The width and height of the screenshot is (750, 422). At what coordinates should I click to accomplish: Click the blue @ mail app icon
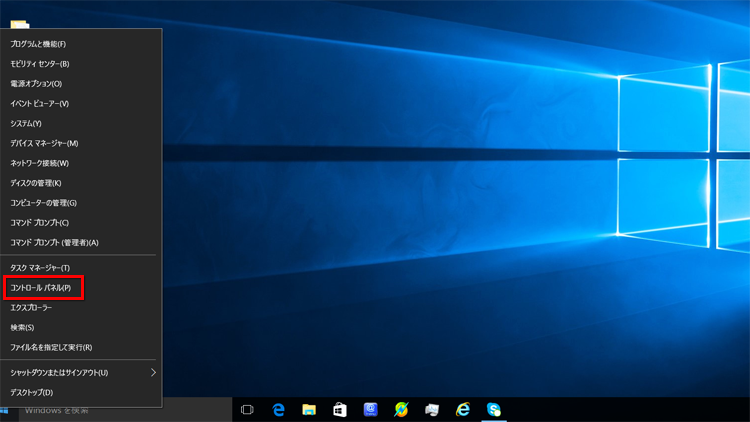371,410
